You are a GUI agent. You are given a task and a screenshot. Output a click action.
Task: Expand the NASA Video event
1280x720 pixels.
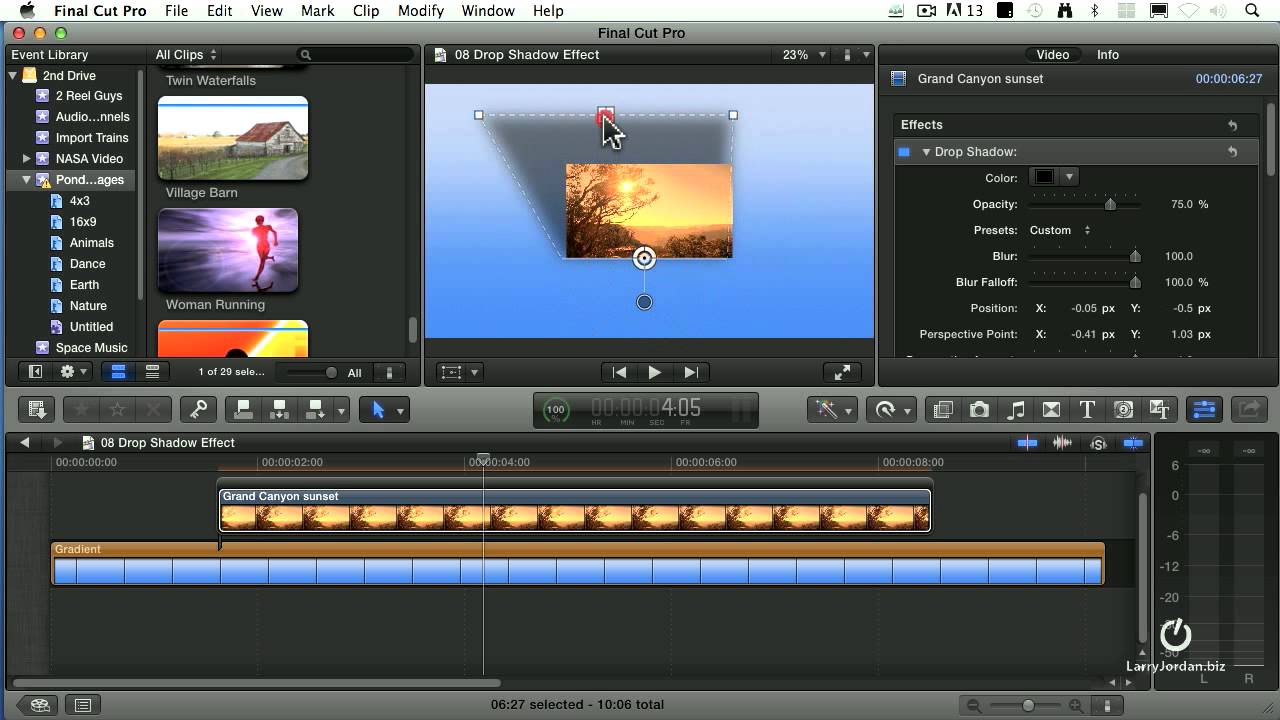pyautogui.click(x=26, y=159)
